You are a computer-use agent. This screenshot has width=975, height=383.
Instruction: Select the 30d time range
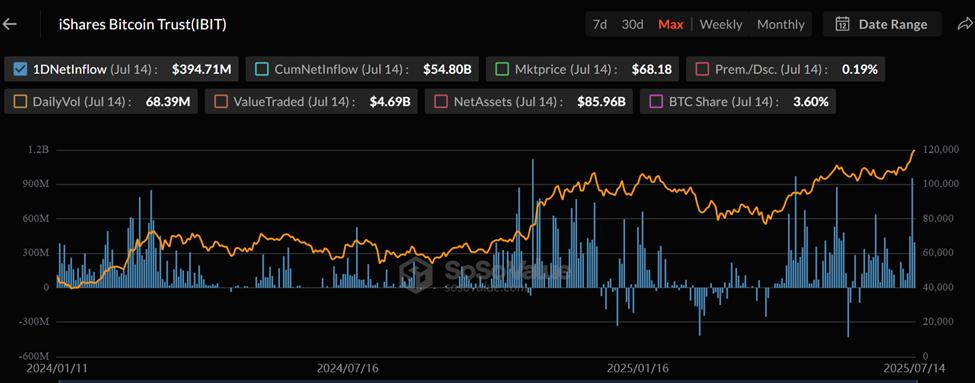(632, 24)
